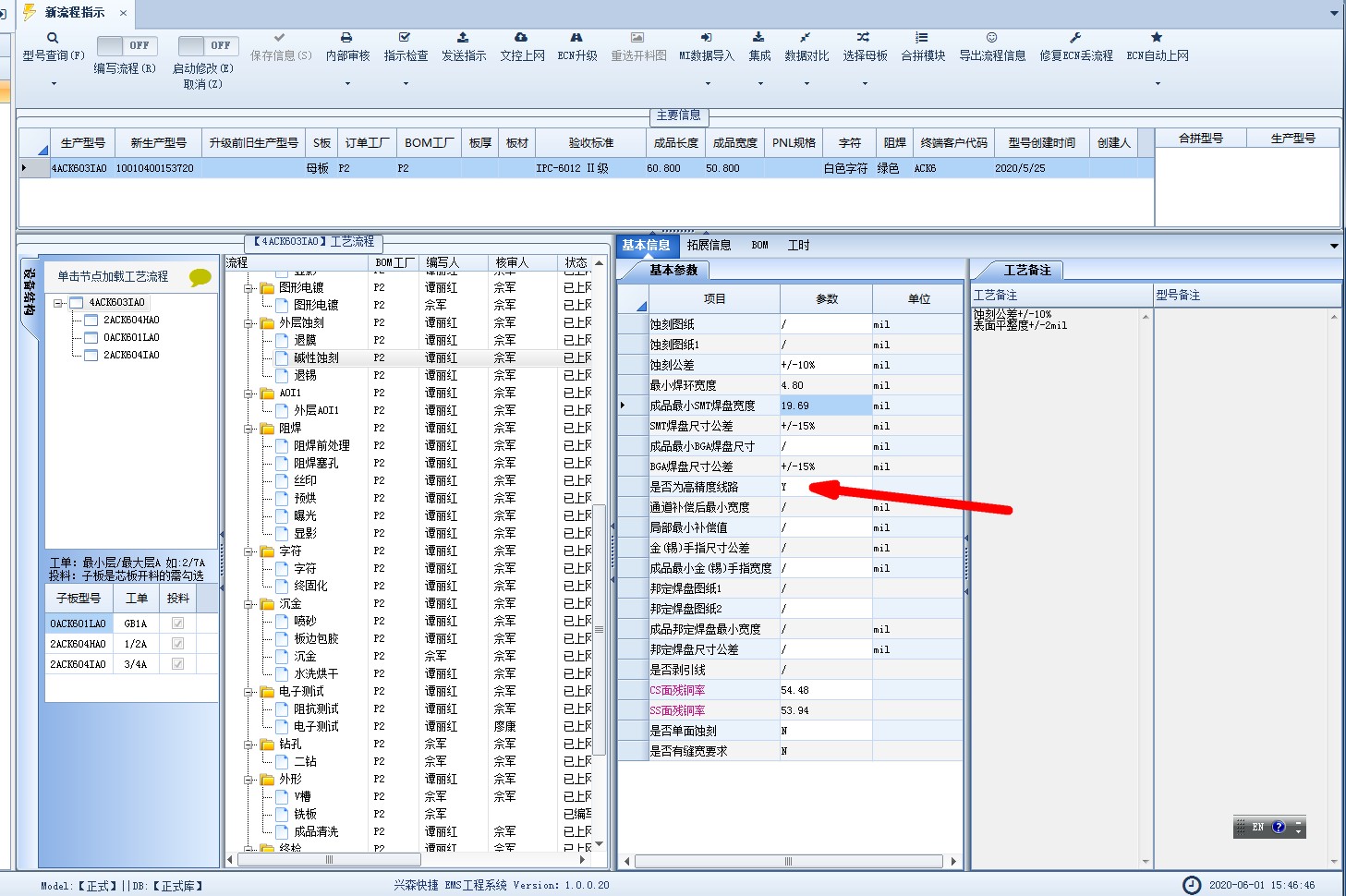Click the 集成 download icon
Image resolution: width=1346 pixels, height=896 pixels.
758,38
